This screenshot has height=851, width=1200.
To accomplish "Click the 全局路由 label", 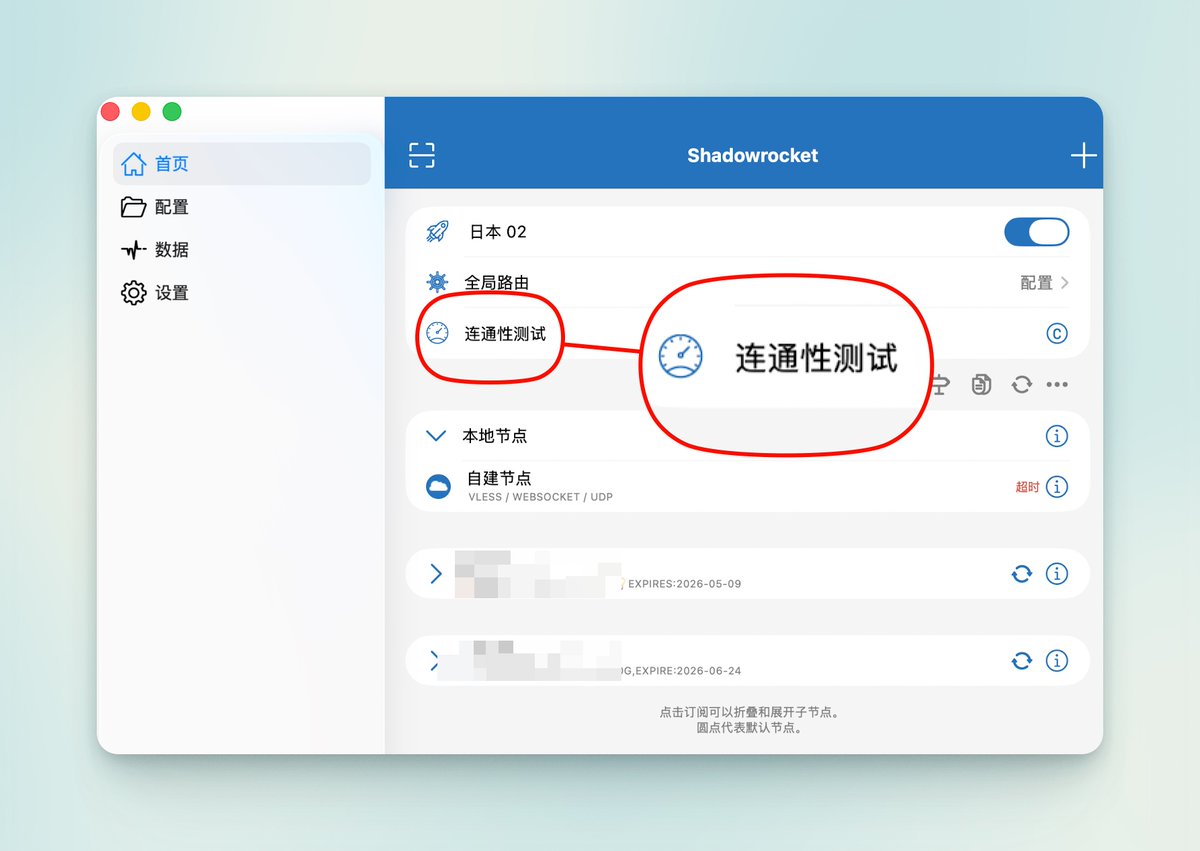I will click(497, 283).
